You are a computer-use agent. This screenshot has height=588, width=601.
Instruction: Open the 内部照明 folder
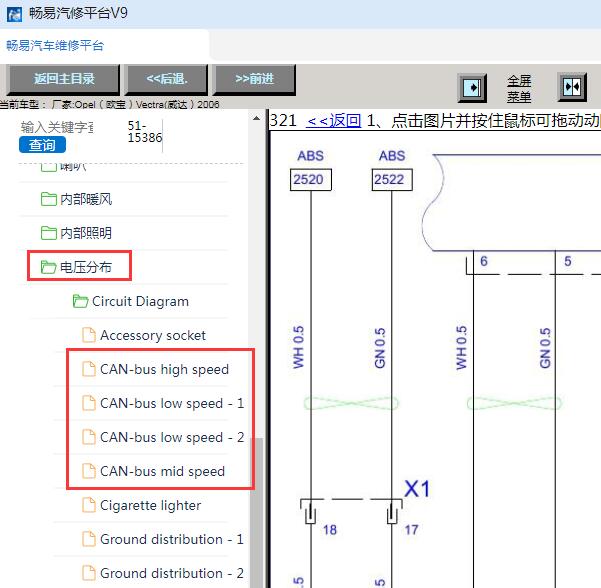click(86, 233)
